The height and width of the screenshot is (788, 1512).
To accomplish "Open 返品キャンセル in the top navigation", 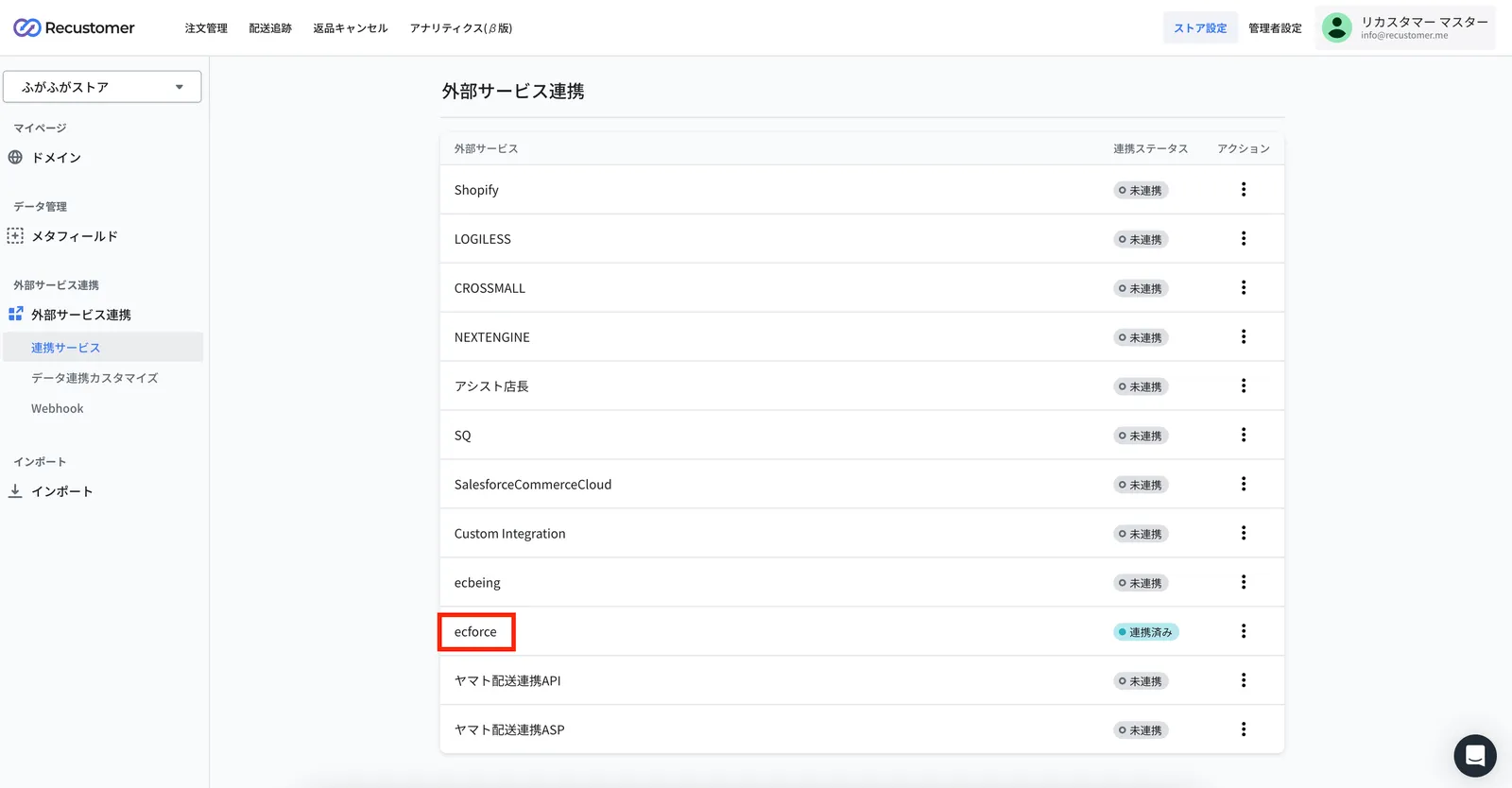I will [351, 28].
